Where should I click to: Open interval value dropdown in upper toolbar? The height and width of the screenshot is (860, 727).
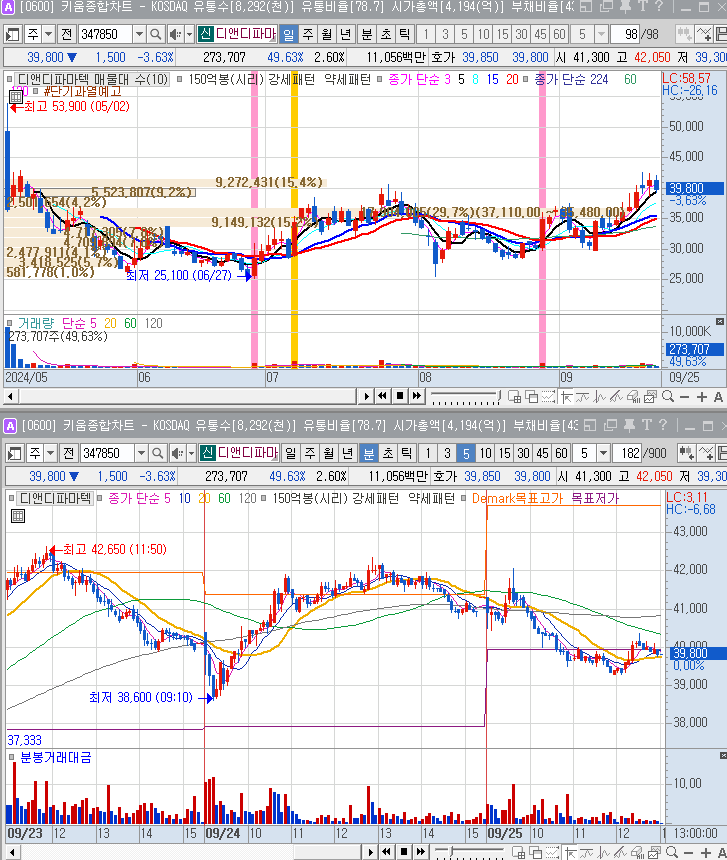[x=601, y=35]
